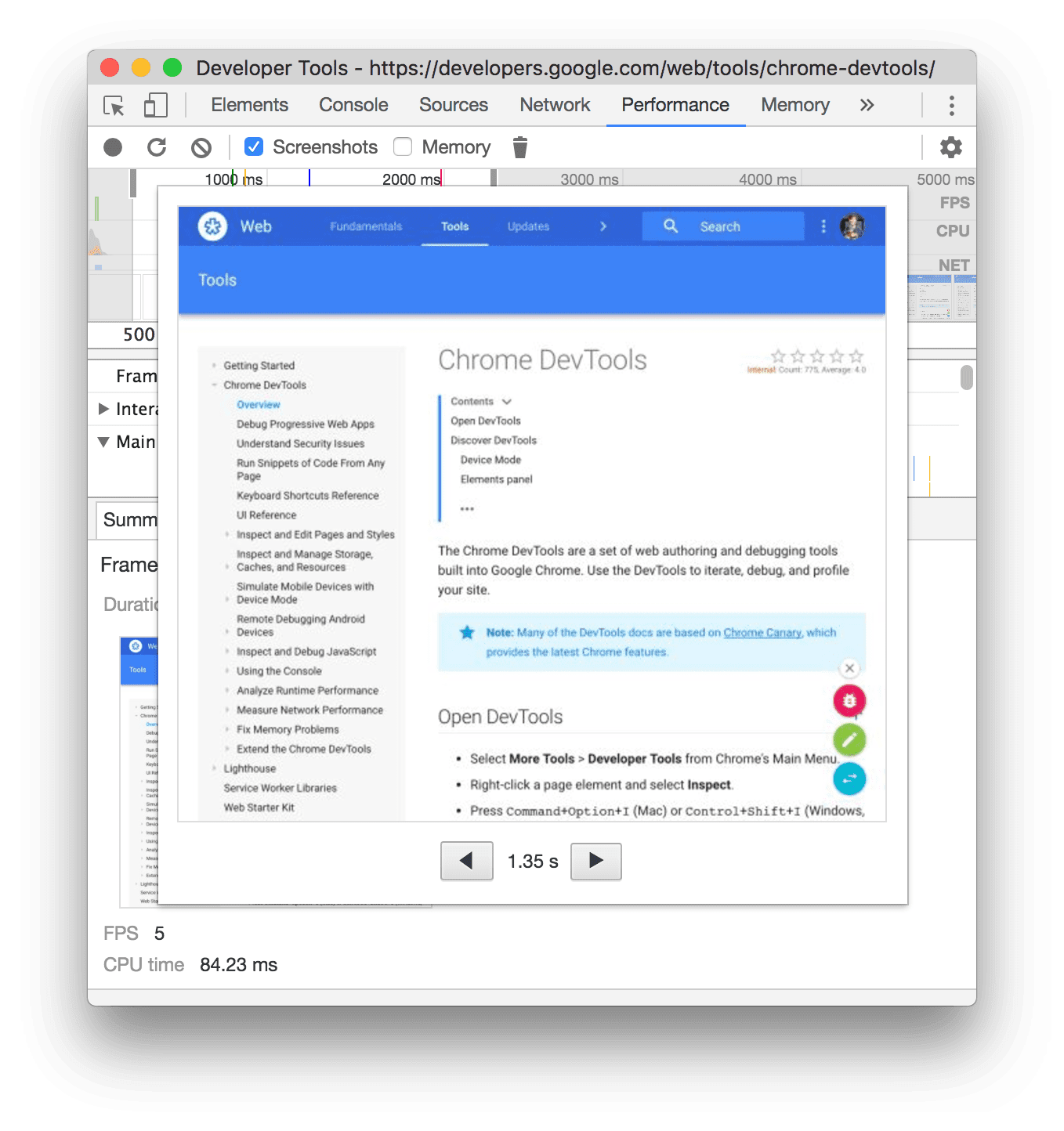Click the green pencil edit floating button
The image size is (1064, 1131).
tap(849, 739)
